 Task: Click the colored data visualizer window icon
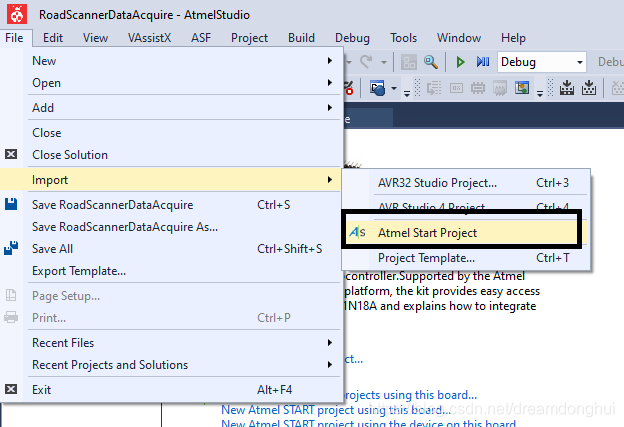(x=522, y=88)
